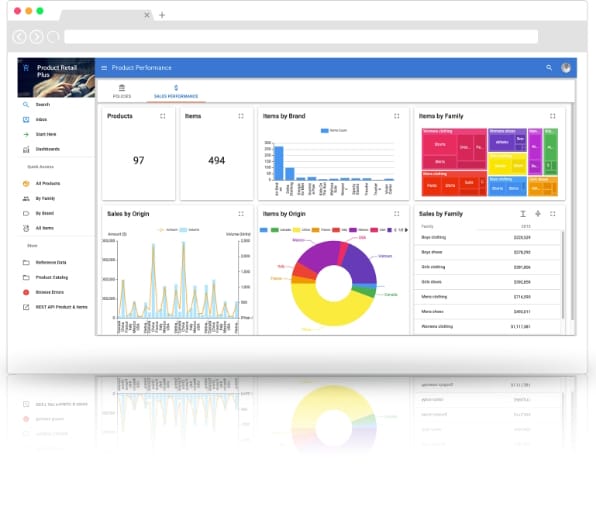Click the browser back button
The height and width of the screenshot is (513, 596).
coord(20,37)
